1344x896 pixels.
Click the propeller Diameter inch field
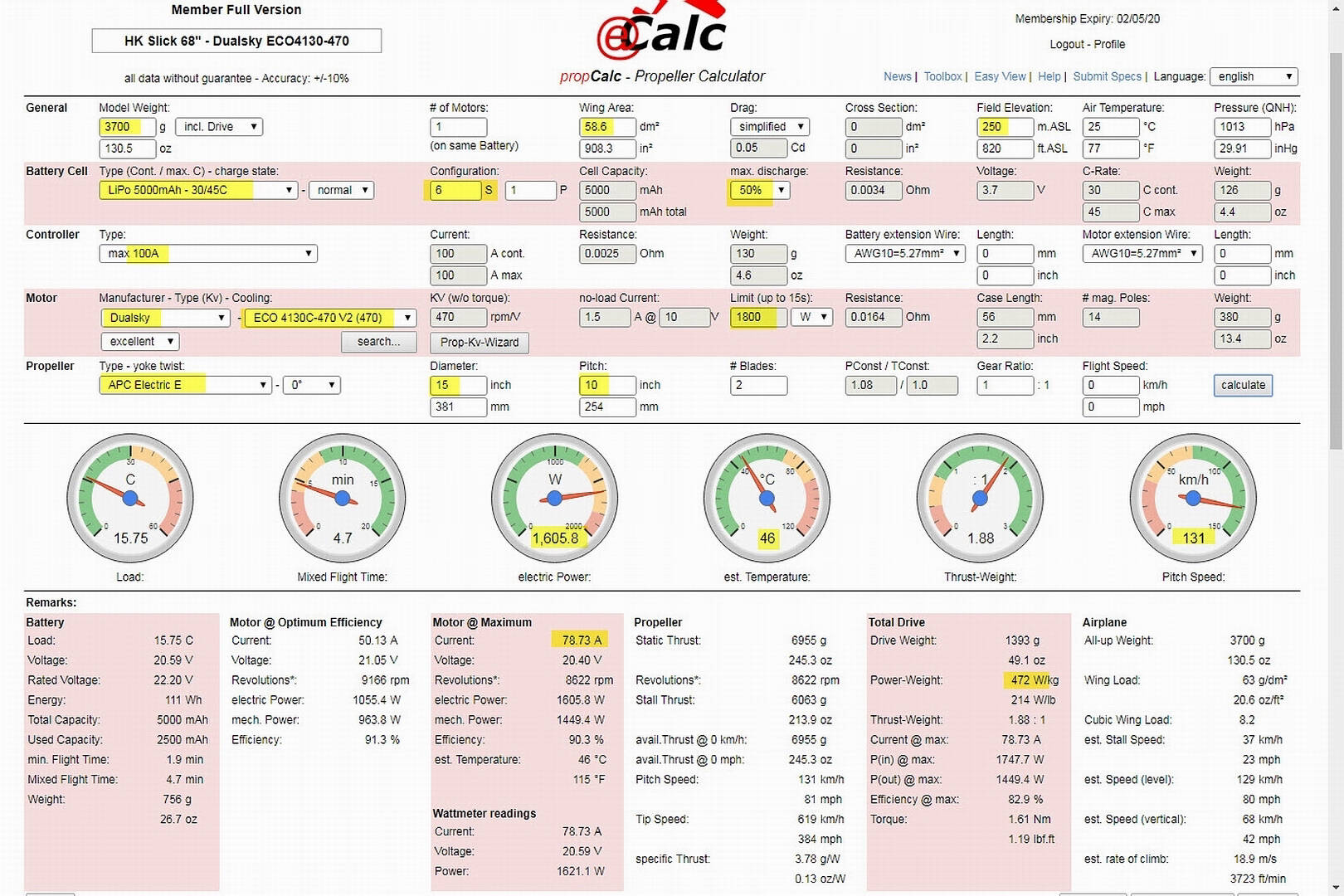[458, 385]
